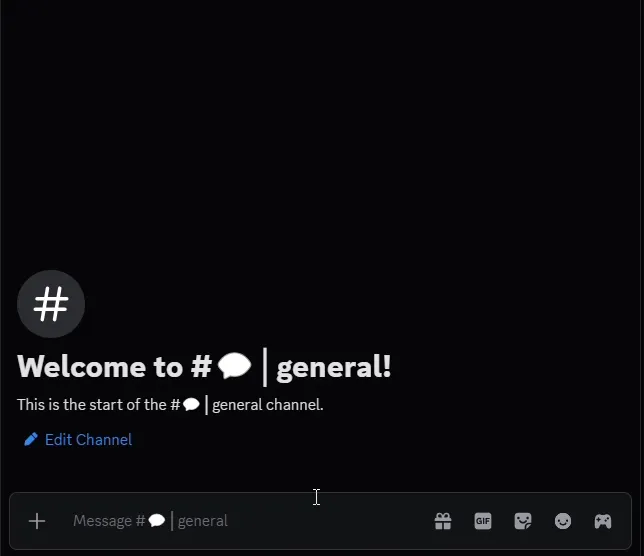The image size is (644, 556).
Task: Click speech balloon emoji in channel description
Action: pos(191,405)
